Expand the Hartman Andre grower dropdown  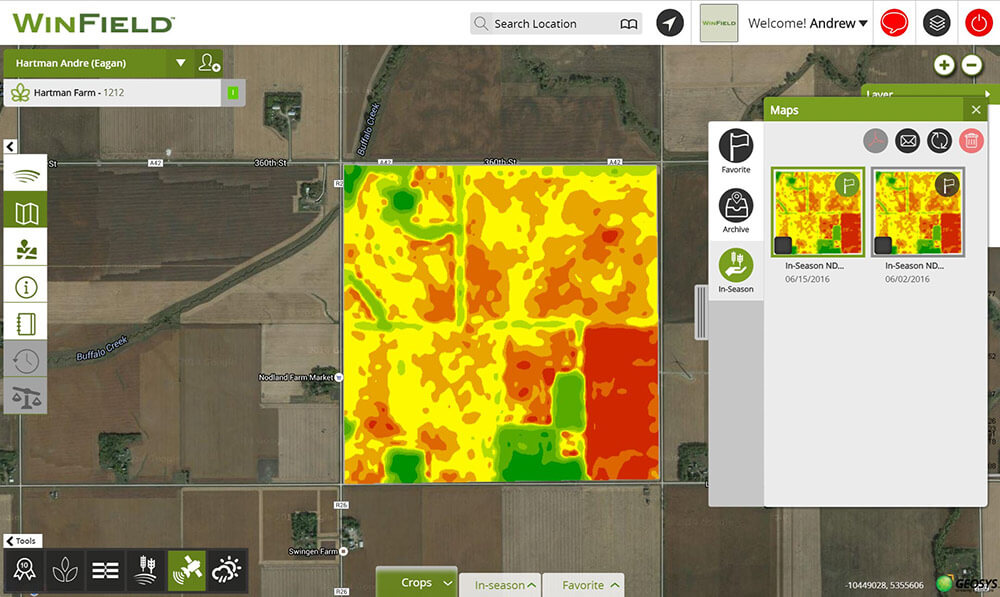coord(181,63)
